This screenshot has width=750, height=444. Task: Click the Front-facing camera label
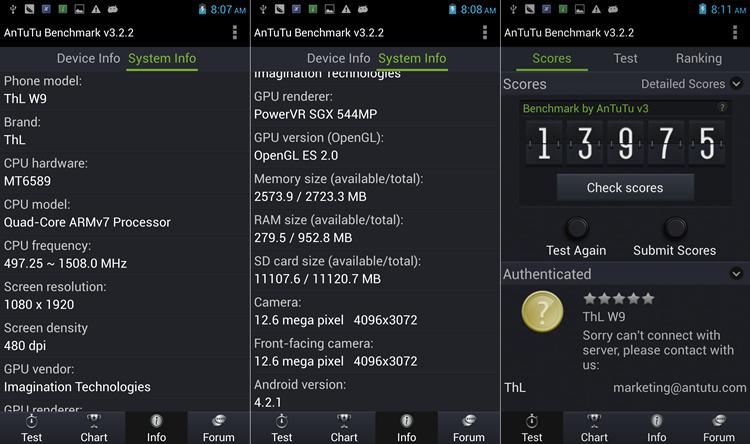pos(314,344)
